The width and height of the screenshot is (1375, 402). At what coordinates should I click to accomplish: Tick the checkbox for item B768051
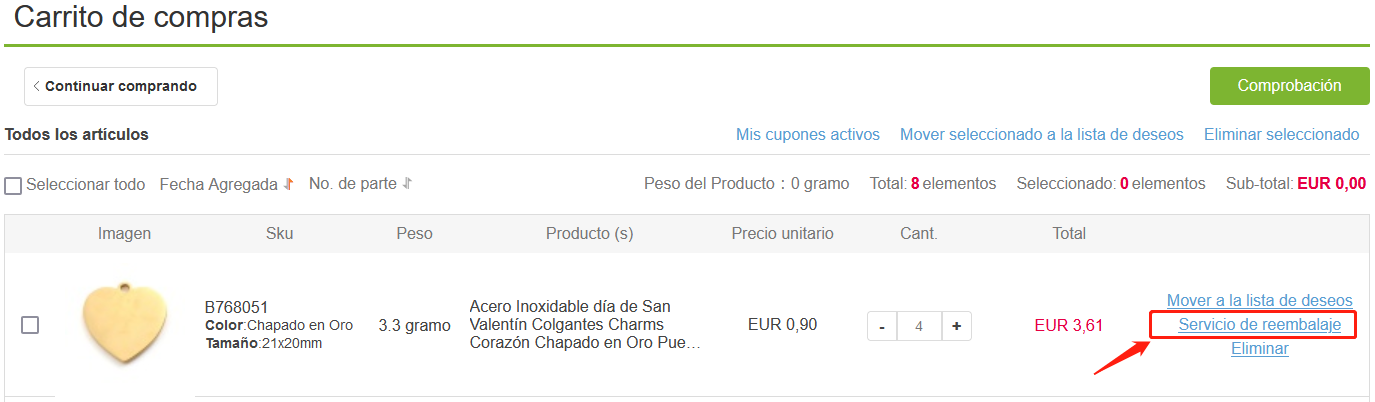30,325
